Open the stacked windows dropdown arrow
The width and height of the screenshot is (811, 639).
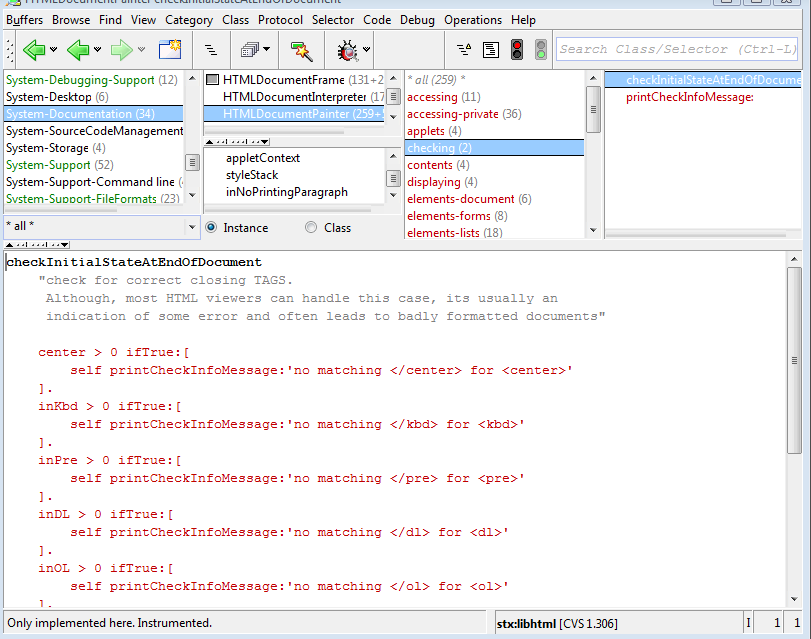point(266,49)
